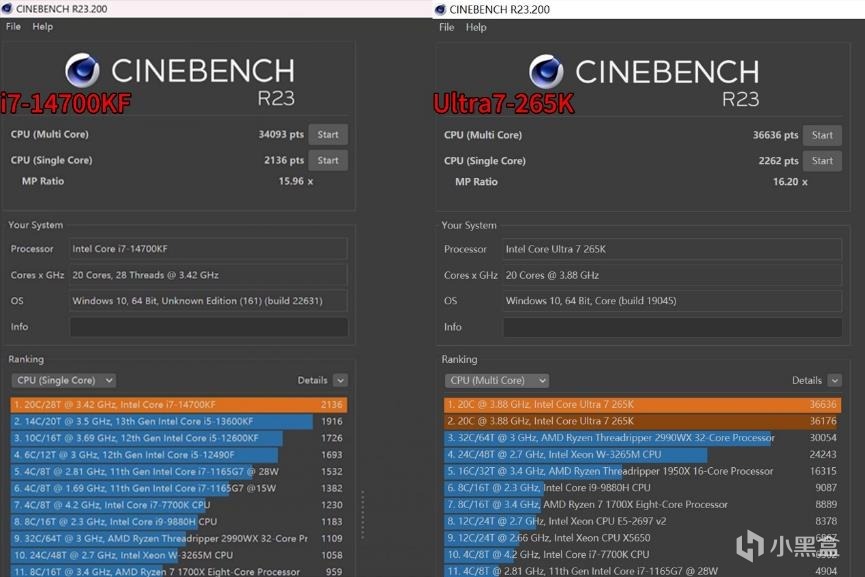Viewport: 865px width, 577px height.
Task: Select ranking row 13th Gen Core i5-13600KF
Action: (179, 421)
